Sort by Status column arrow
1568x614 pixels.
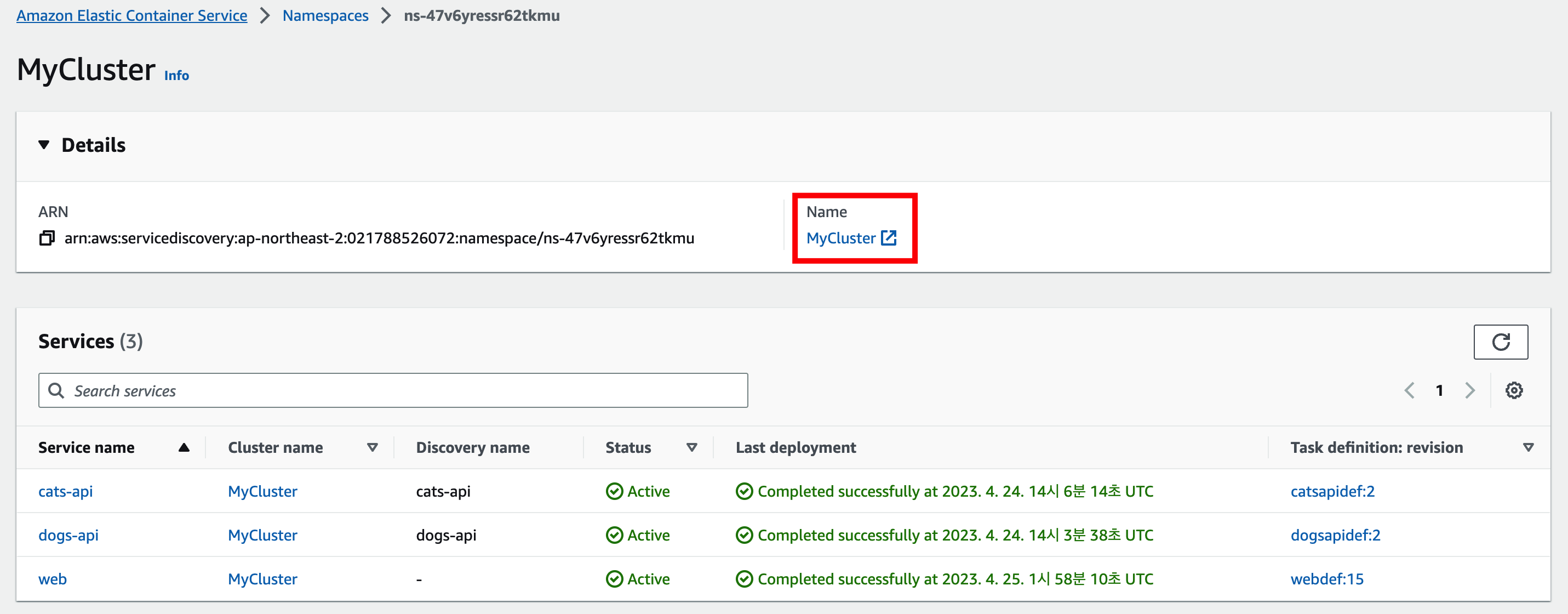[x=691, y=448]
